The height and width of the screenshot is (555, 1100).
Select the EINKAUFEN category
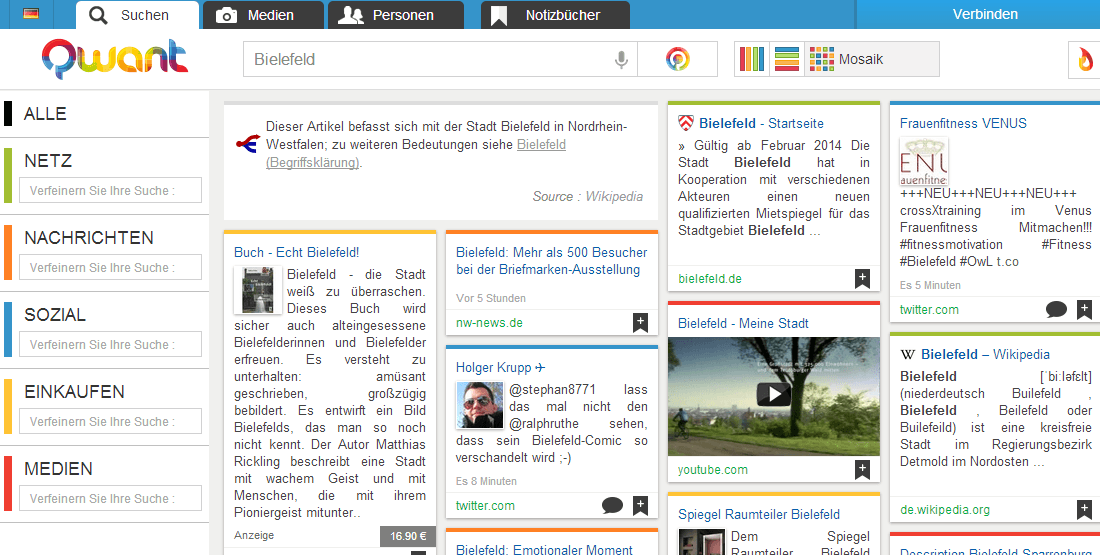pos(74,392)
